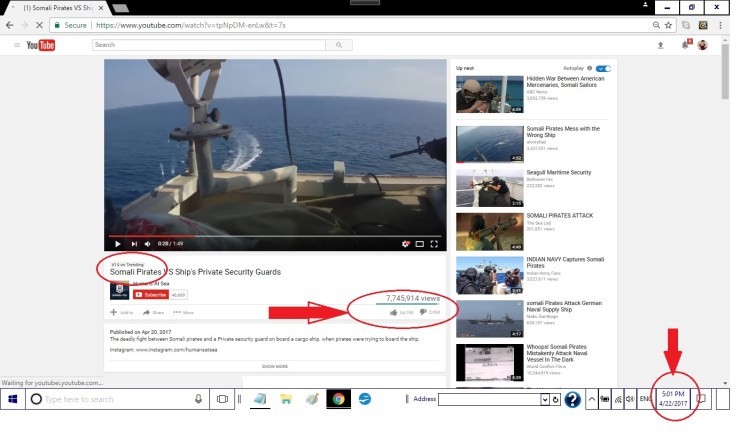This screenshot has height=448, width=748.
Task: Click the taskbar Address refresh button
Action: (556, 399)
